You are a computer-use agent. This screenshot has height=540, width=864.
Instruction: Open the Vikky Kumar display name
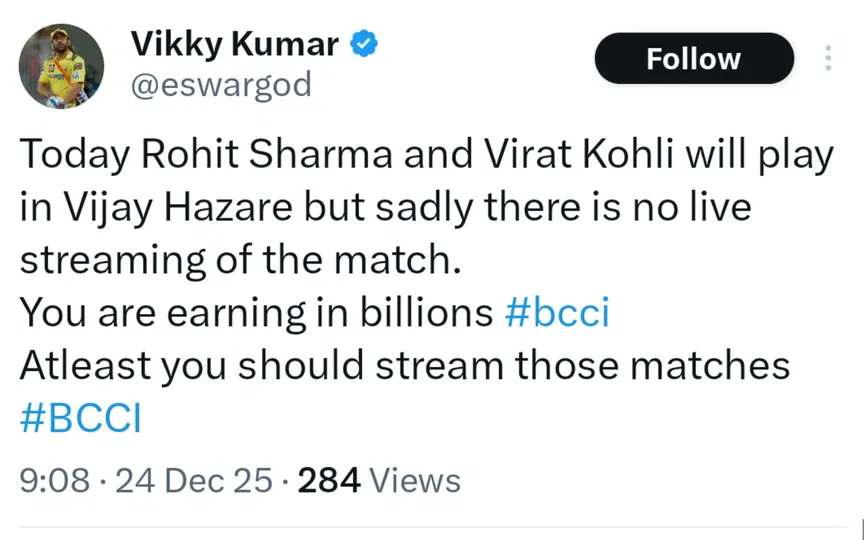point(237,44)
